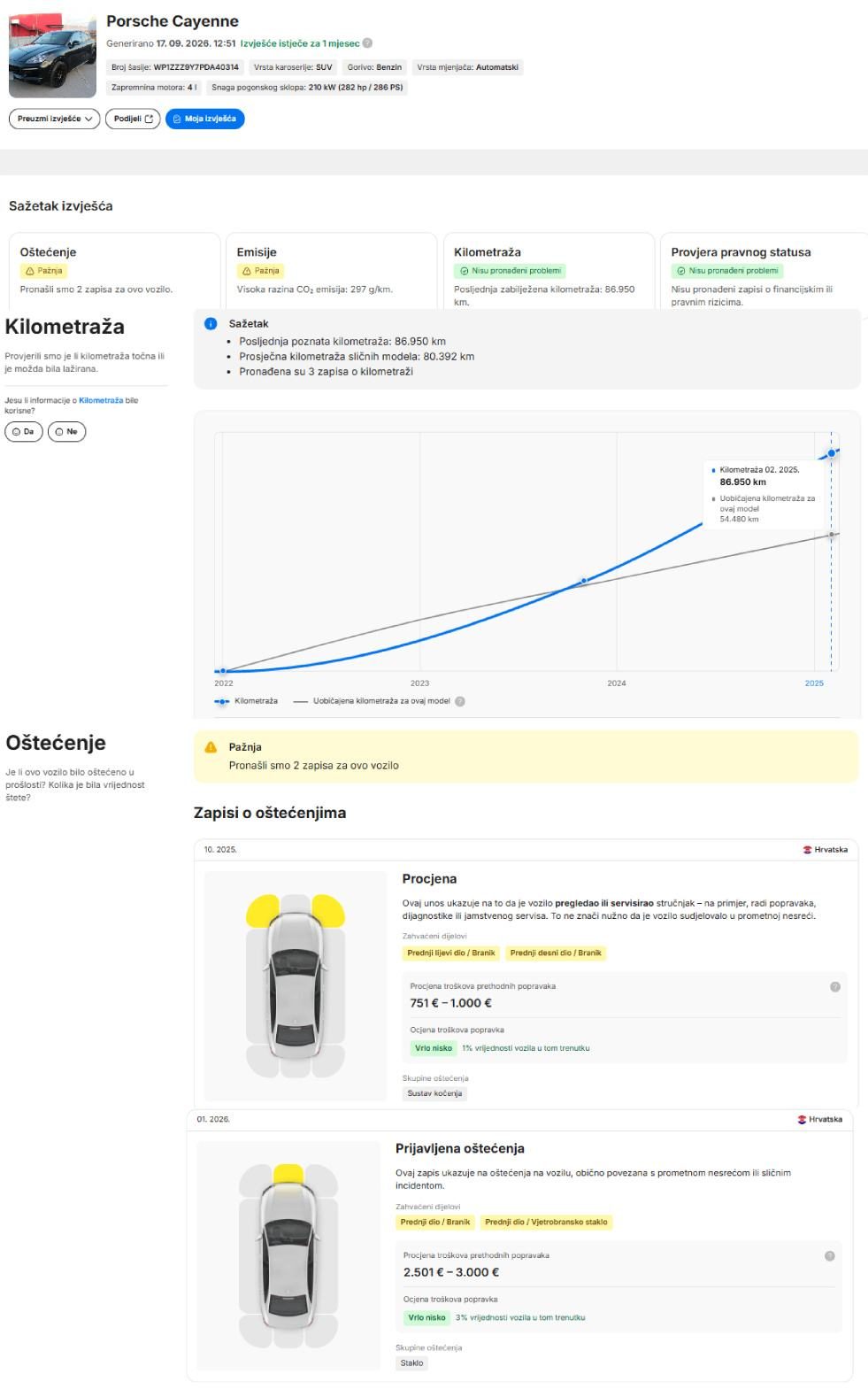Open the Provjera pravnog statusa card
The height and width of the screenshot is (1389, 868).
[764, 271]
